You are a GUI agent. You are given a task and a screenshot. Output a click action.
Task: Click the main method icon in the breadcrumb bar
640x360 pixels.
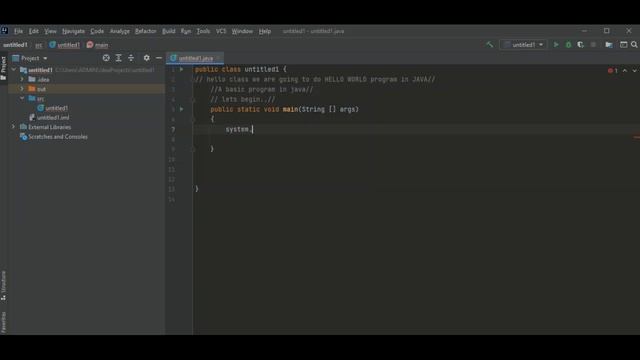pyautogui.click(x=90, y=44)
